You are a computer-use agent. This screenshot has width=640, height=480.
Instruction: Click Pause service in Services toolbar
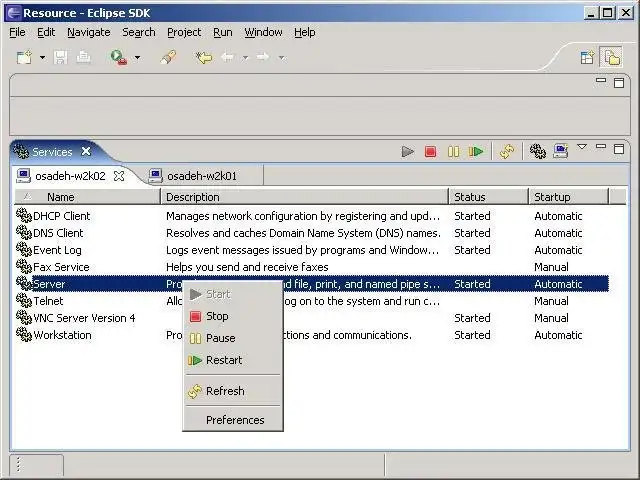click(453, 152)
